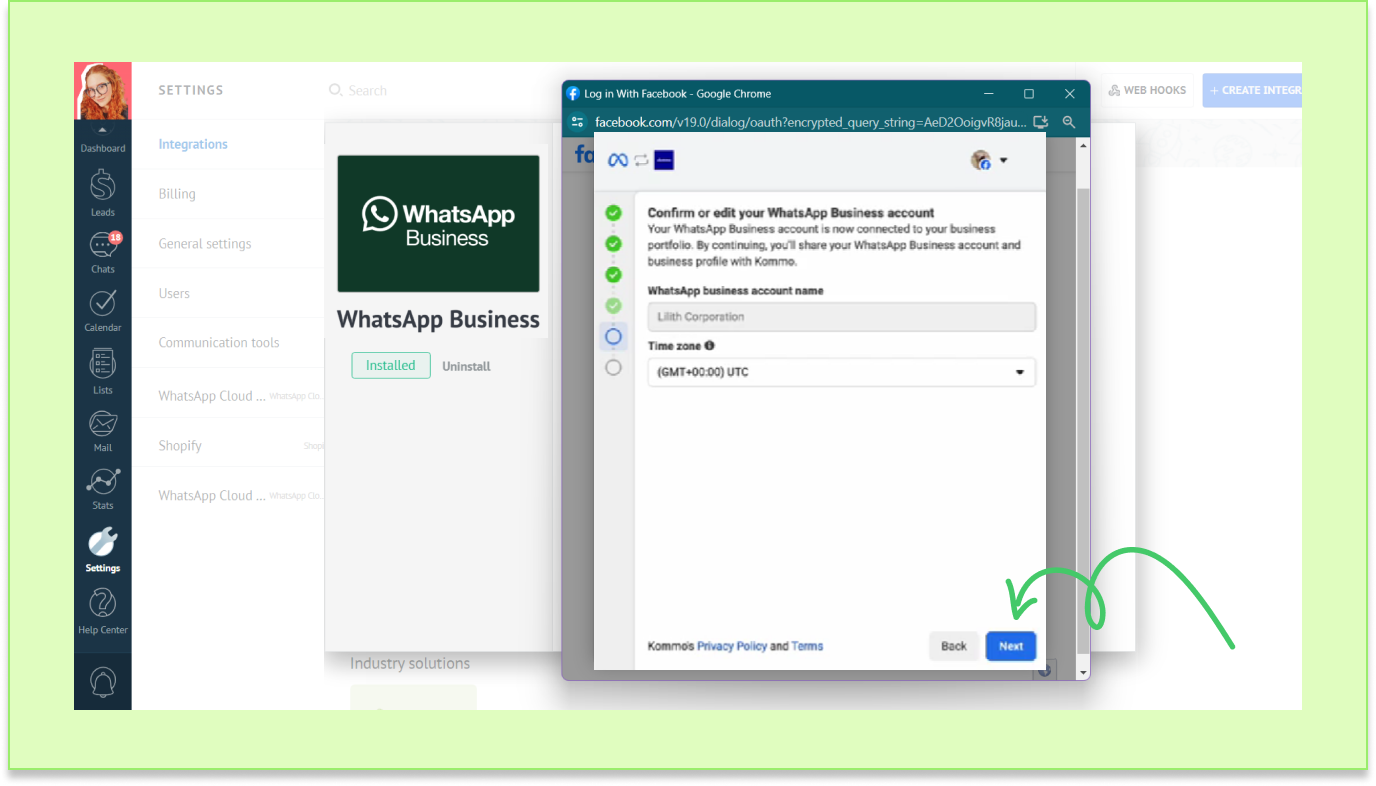Open the Dashboard from the sidebar
1376x786 pixels.
point(103,141)
